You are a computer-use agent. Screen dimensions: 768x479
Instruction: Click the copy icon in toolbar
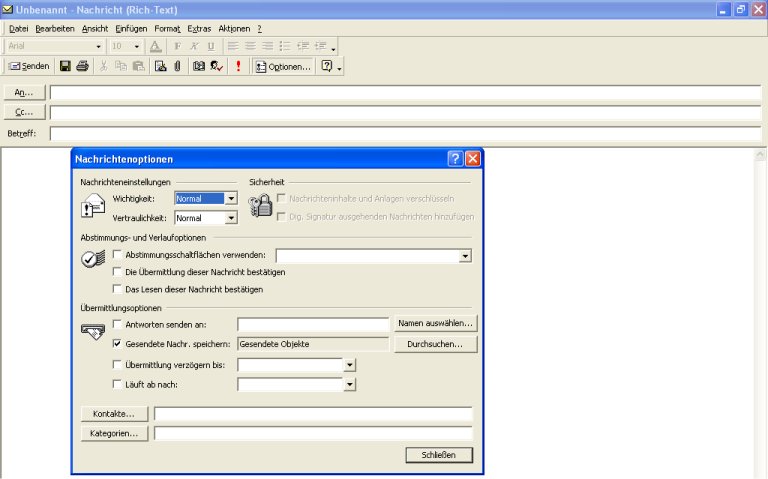[121, 66]
